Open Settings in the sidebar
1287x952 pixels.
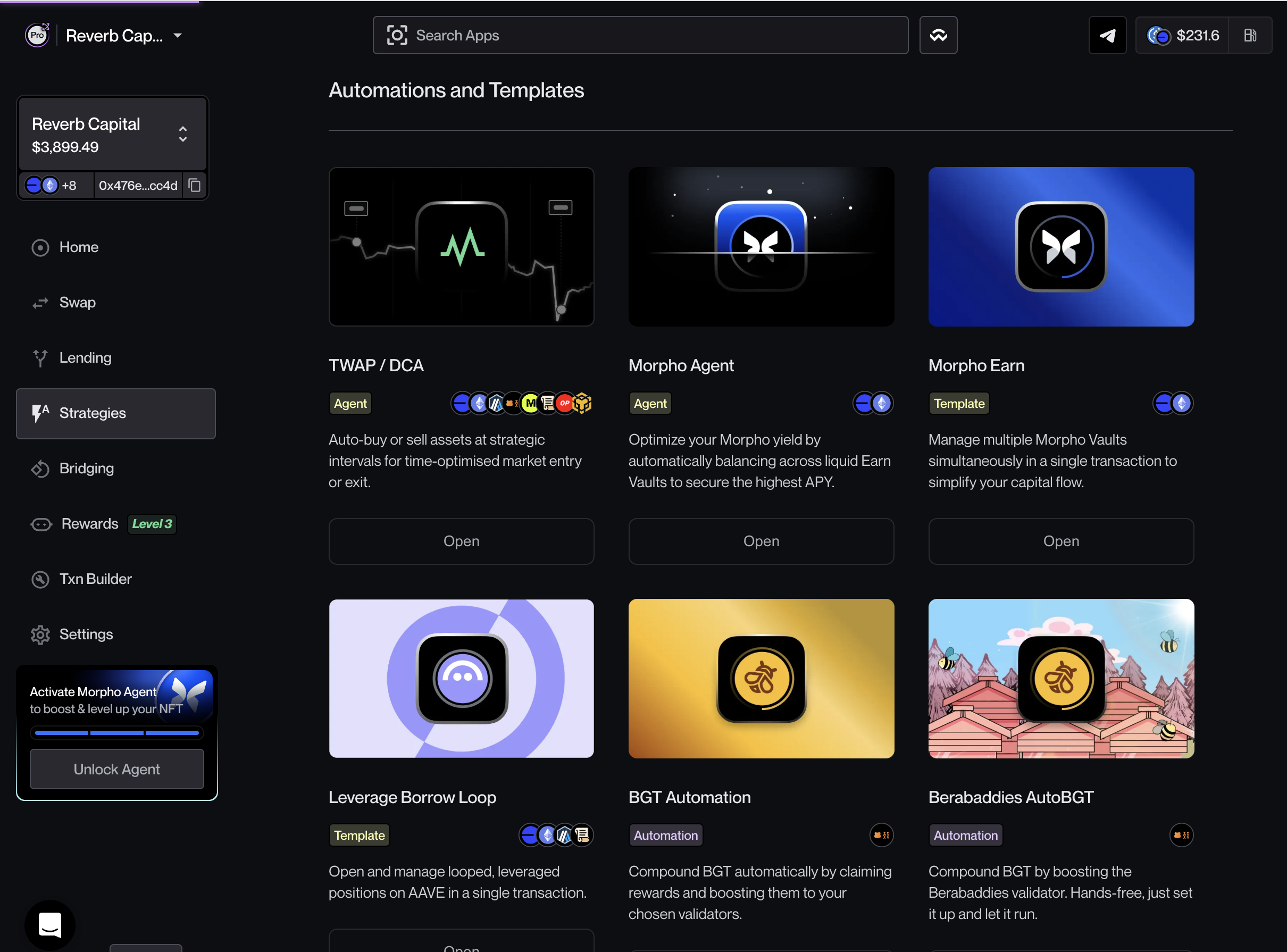pyautogui.click(x=86, y=634)
